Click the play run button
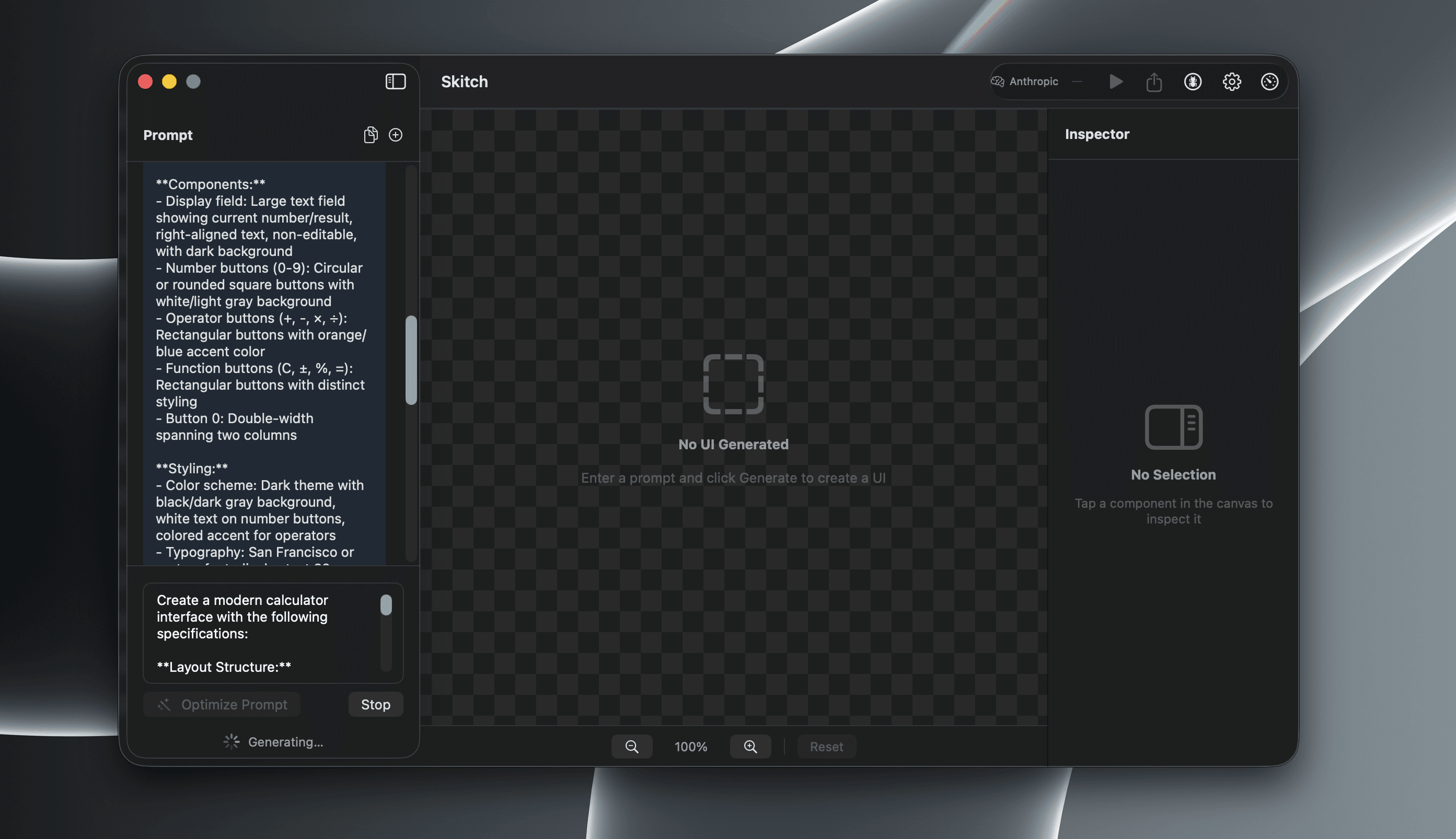 coord(1116,81)
